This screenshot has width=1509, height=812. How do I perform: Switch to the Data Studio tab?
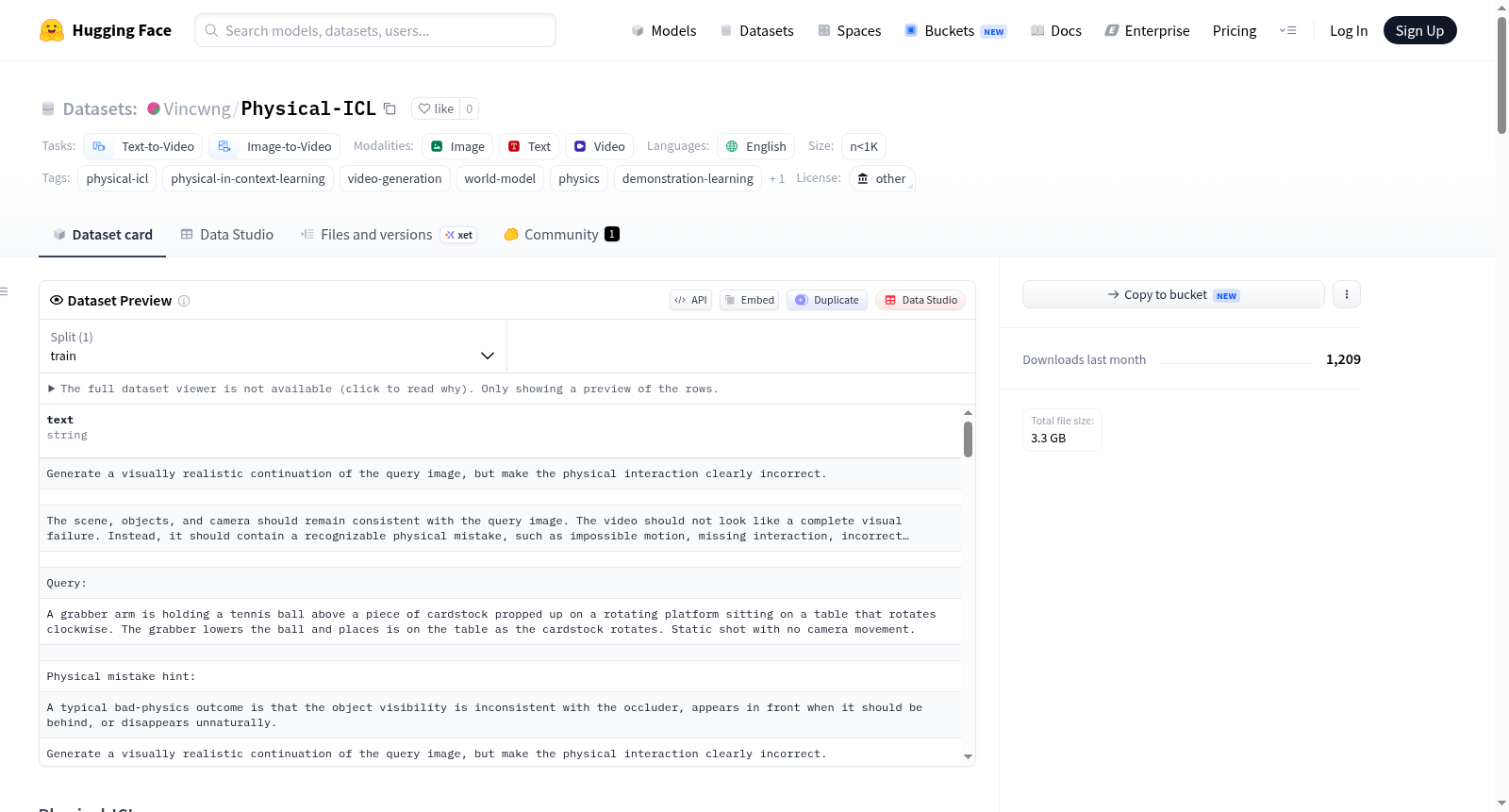[227, 235]
